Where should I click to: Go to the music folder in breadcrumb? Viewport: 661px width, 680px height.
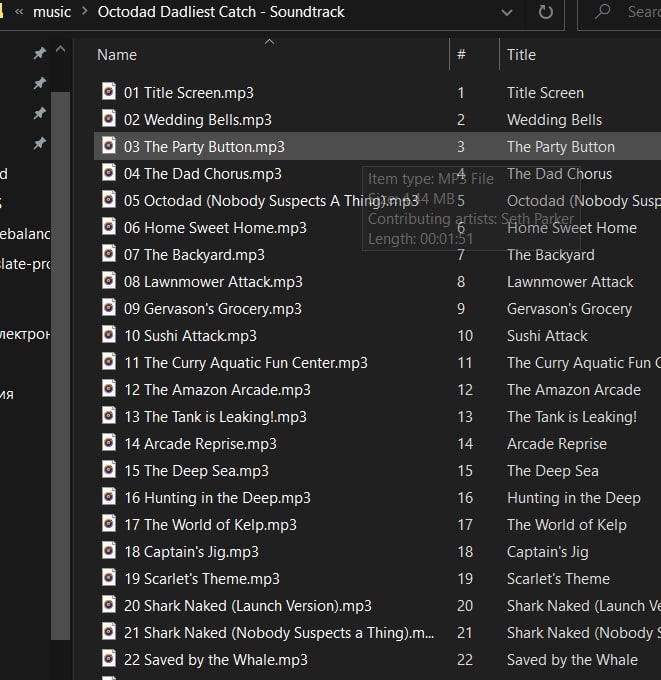click(52, 12)
